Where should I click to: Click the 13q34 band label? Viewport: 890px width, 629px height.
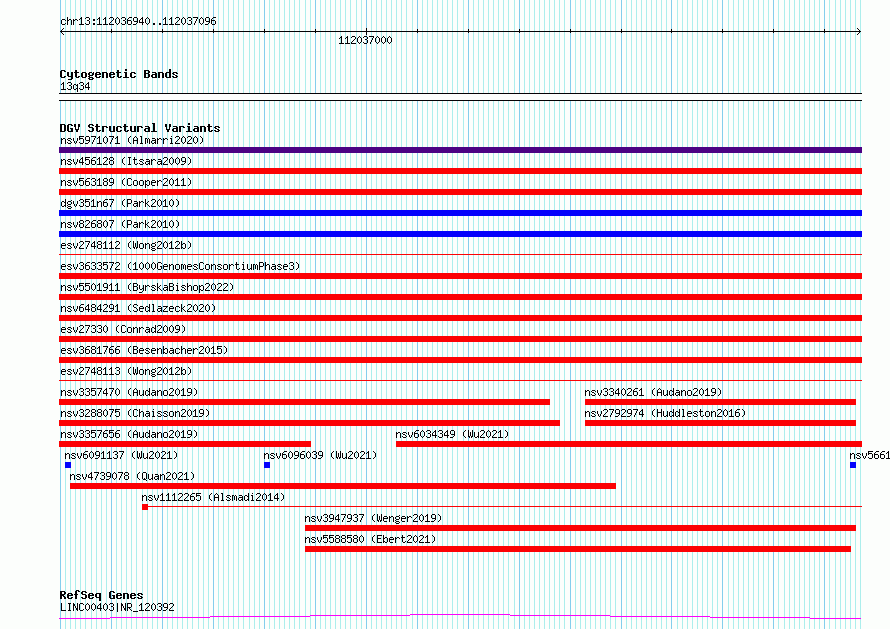[75, 86]
